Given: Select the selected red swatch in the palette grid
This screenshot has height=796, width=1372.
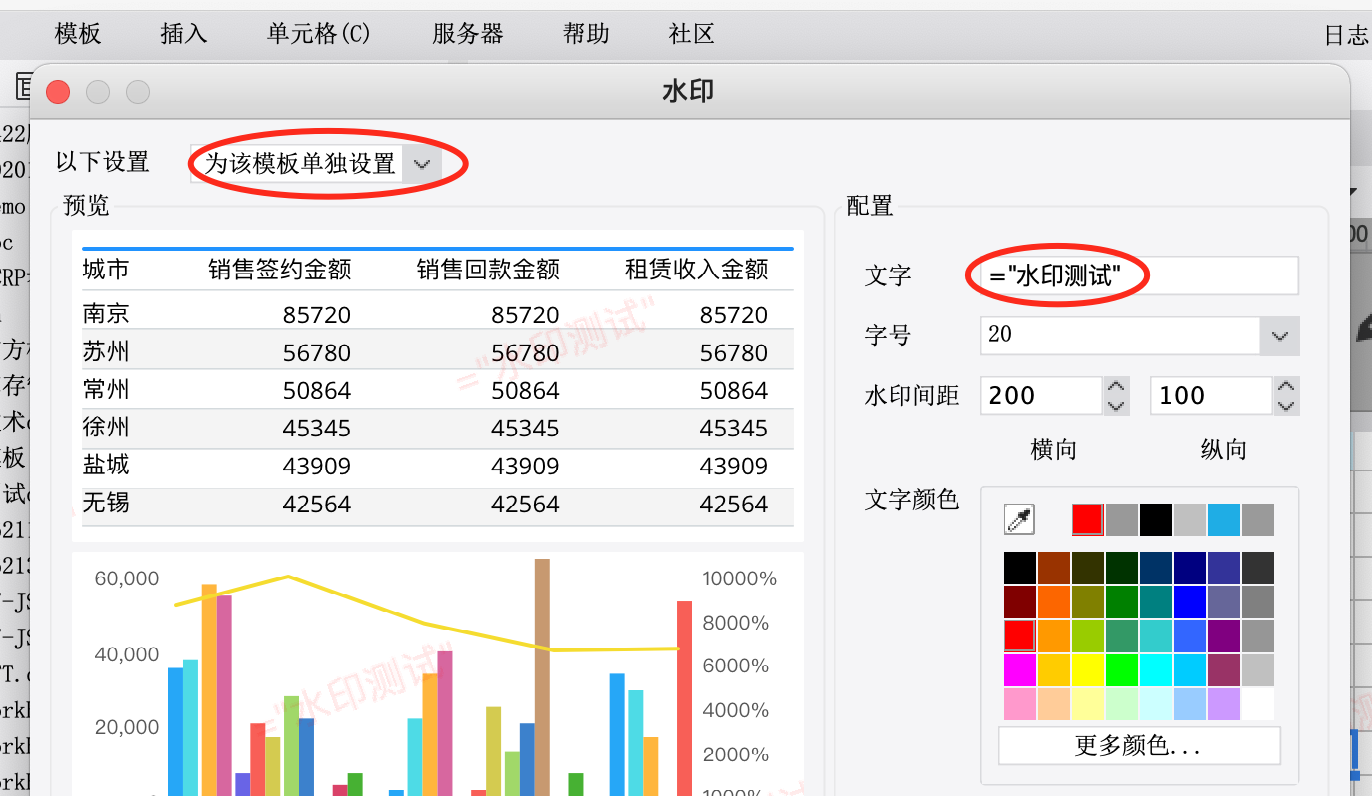Looking at the screenshot, I should point(1020,636).
